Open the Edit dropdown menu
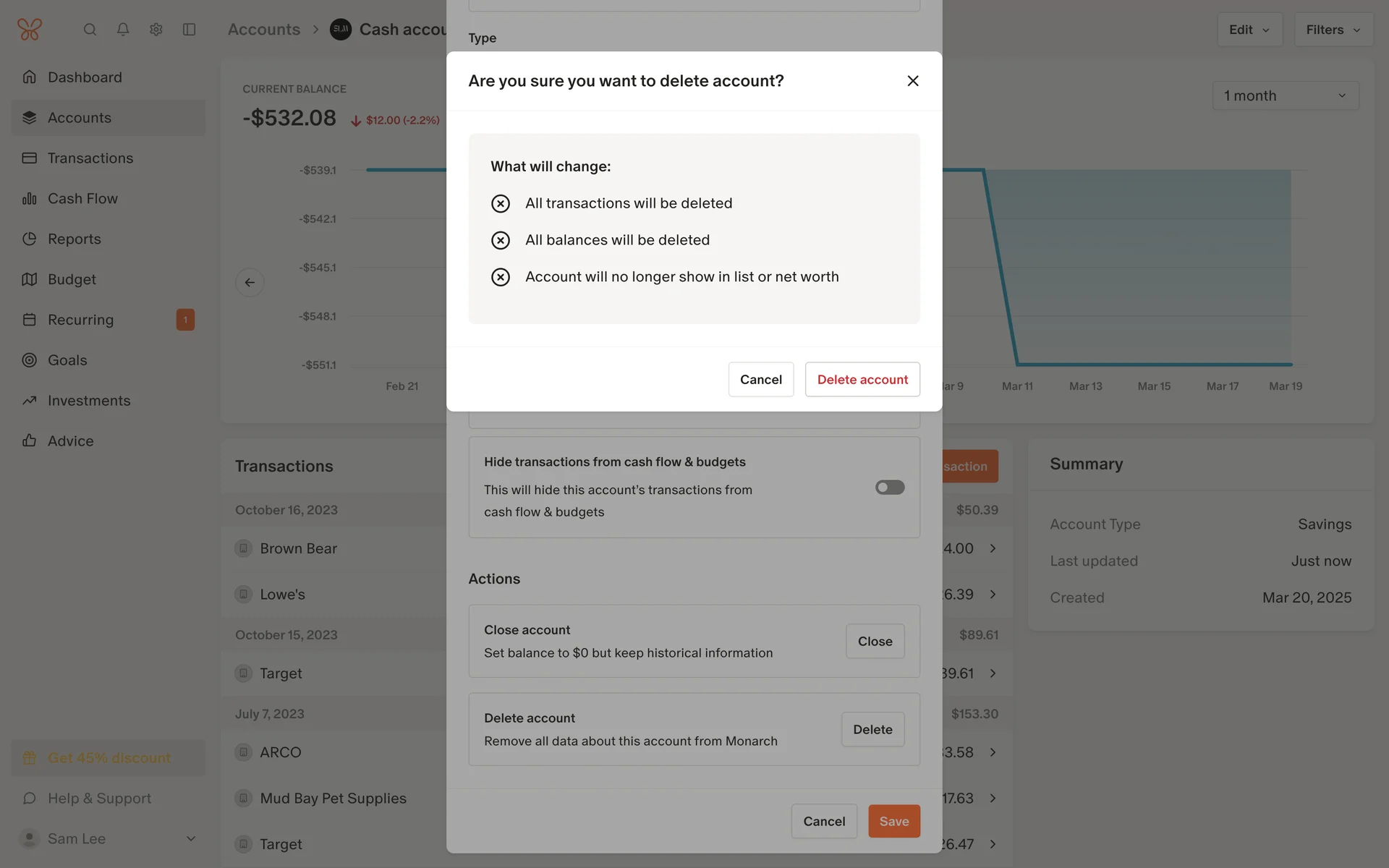Image resolution: width=1389 pixels, height=868 pixels. [1249, 30]
